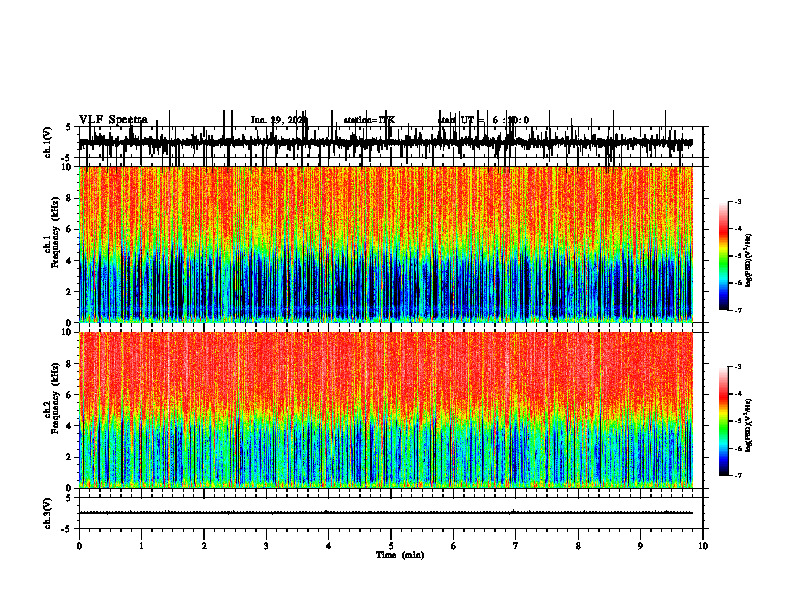
Task: Click the ch.2 colorbar next to the lower spectrogram
Action: coord(724,421)
